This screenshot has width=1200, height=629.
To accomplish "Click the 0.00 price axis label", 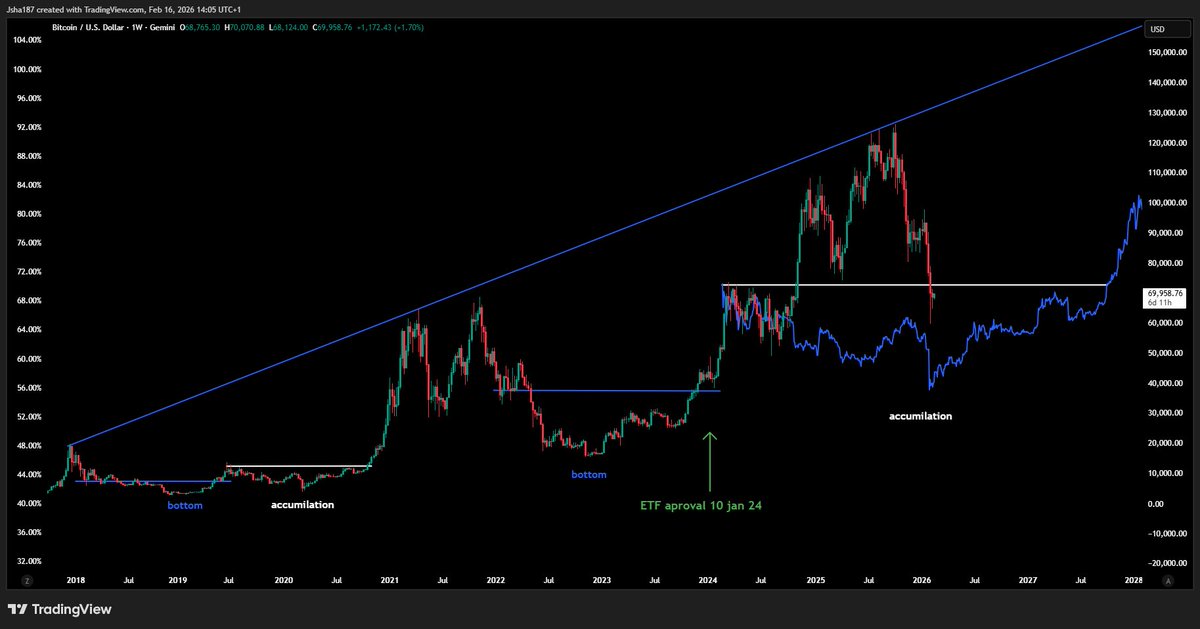I will (1156, 503).
